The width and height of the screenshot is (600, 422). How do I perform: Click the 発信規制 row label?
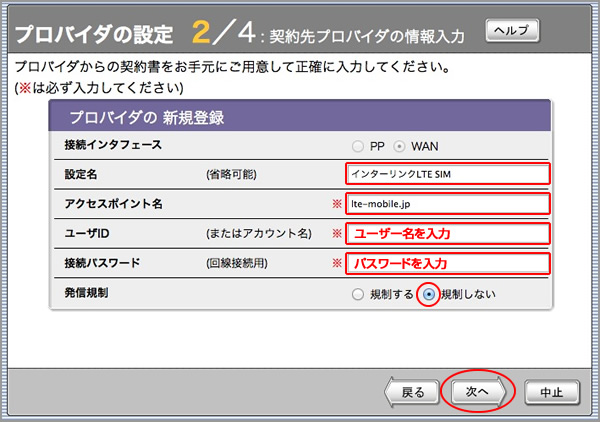point(86,294)
